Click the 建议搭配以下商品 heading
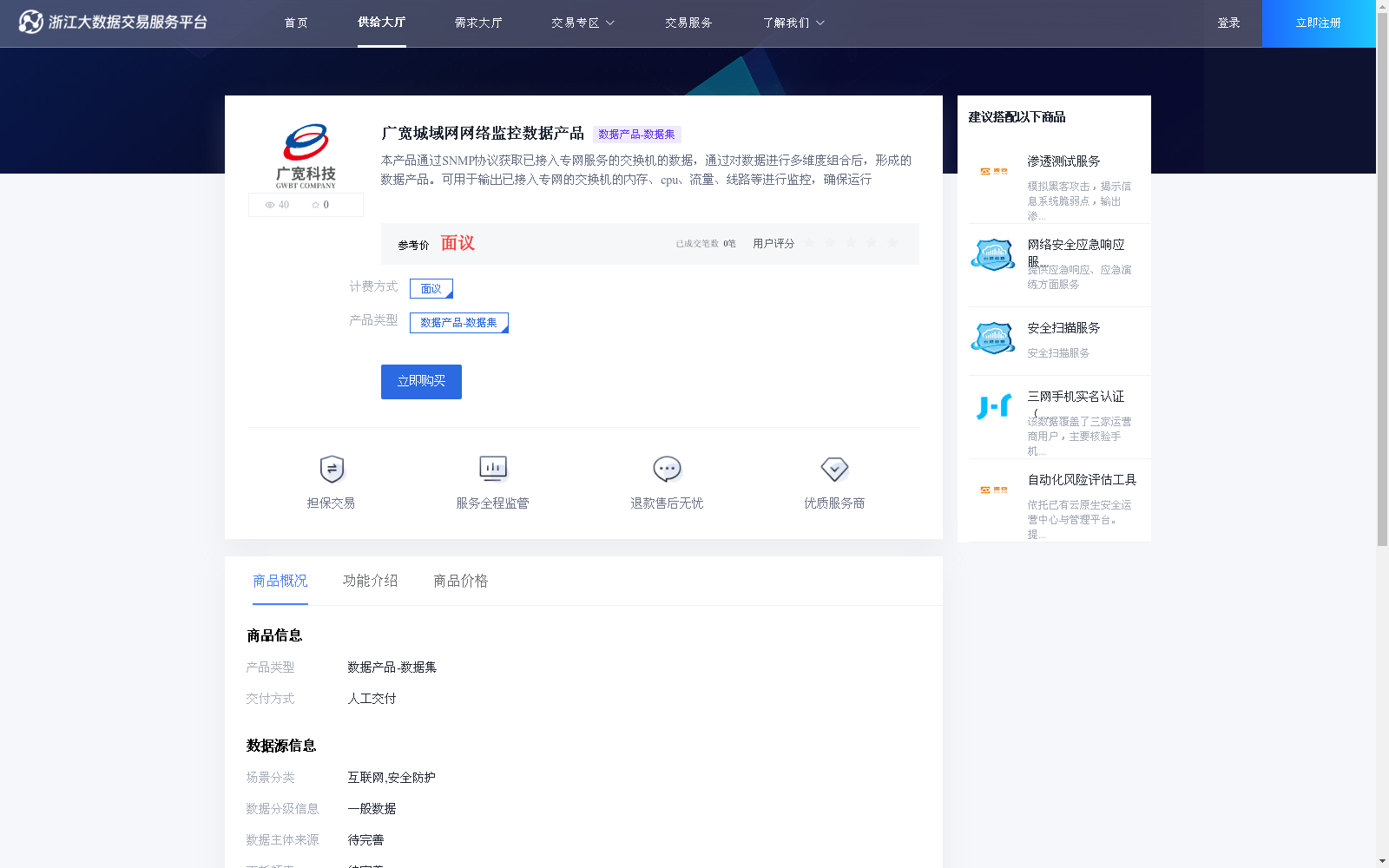Screen dimensions: 1389x868 pos(1017,117)
